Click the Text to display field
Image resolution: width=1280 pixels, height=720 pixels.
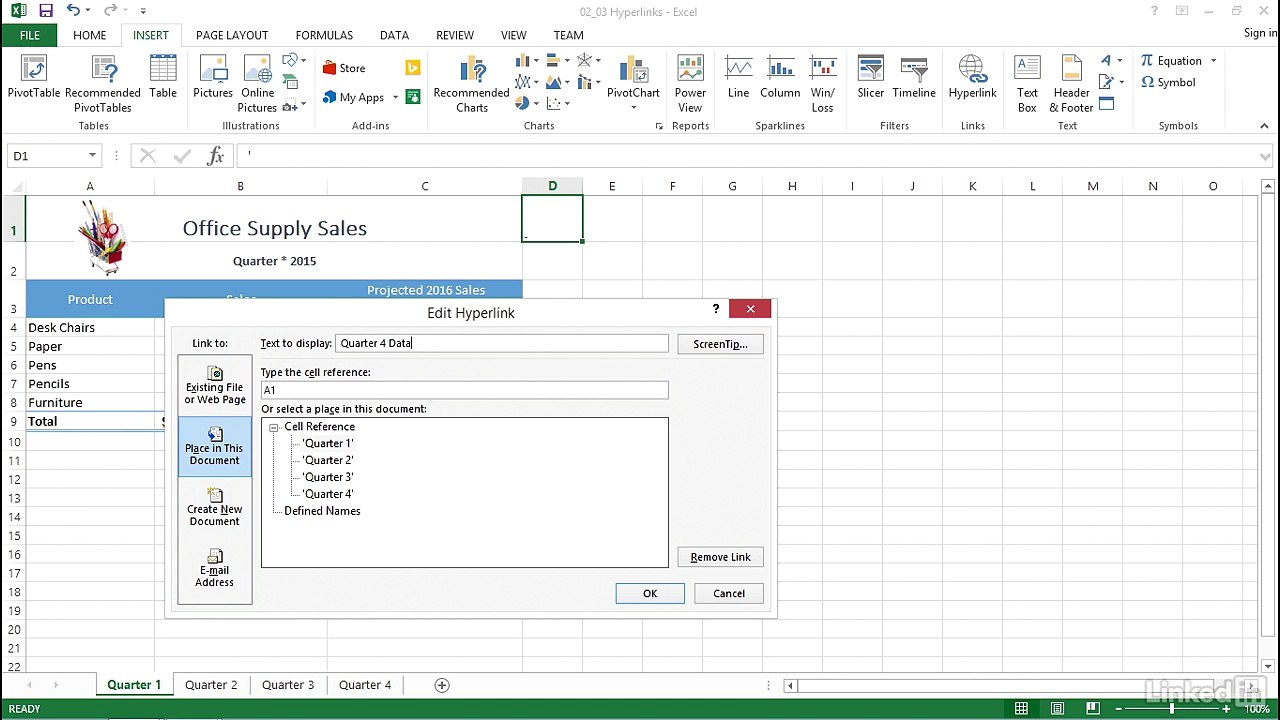(502, 343)
